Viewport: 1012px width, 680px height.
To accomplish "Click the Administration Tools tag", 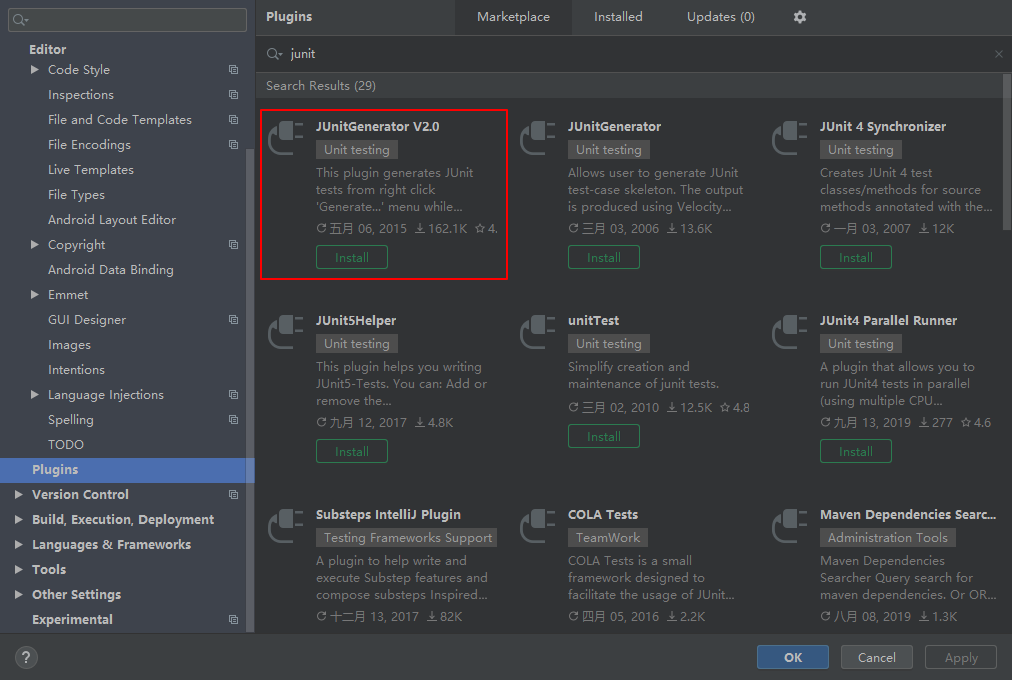I will click(887, 538).
